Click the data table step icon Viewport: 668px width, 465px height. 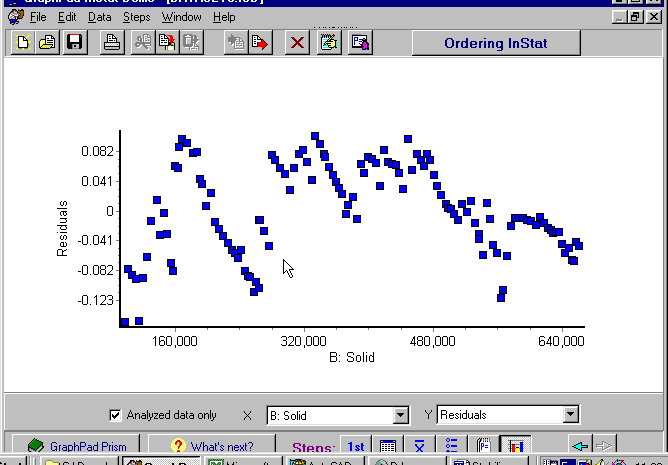coord(388,446)
